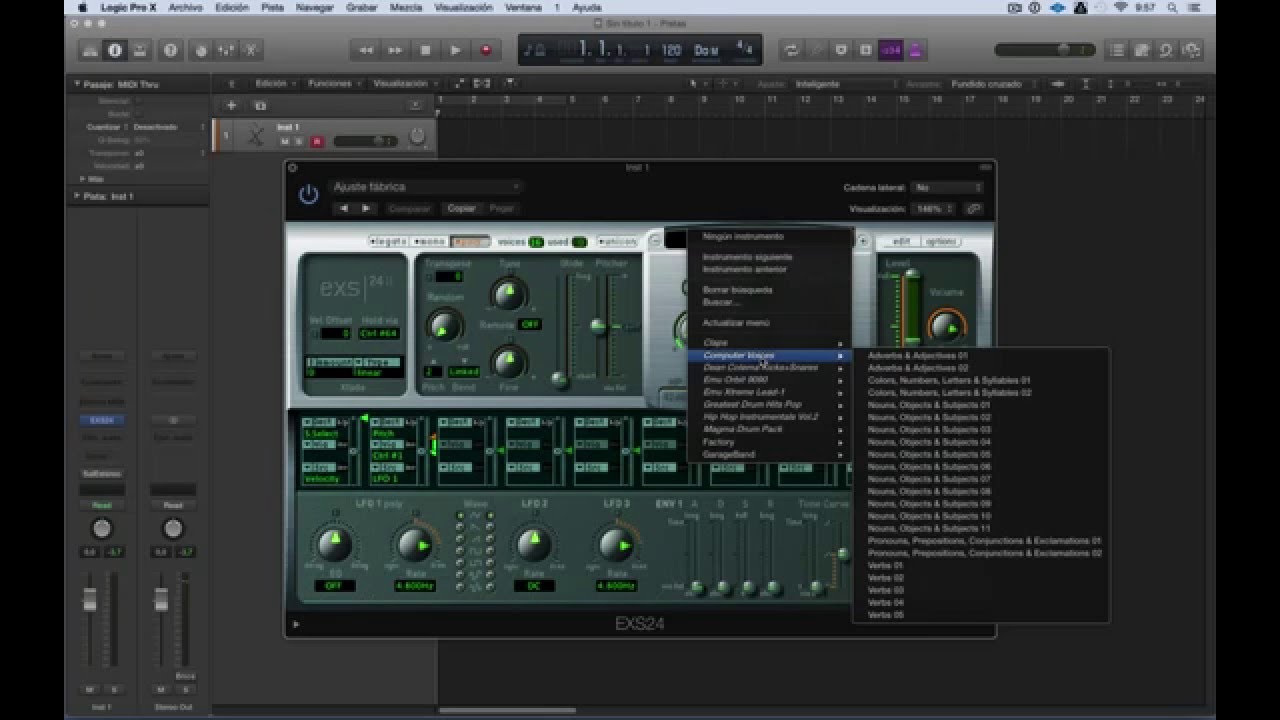This screenshot has width=1280, height=720.
Task: Open Loop Browser button
Action: pyautogui.click(x=1166, y=50)
